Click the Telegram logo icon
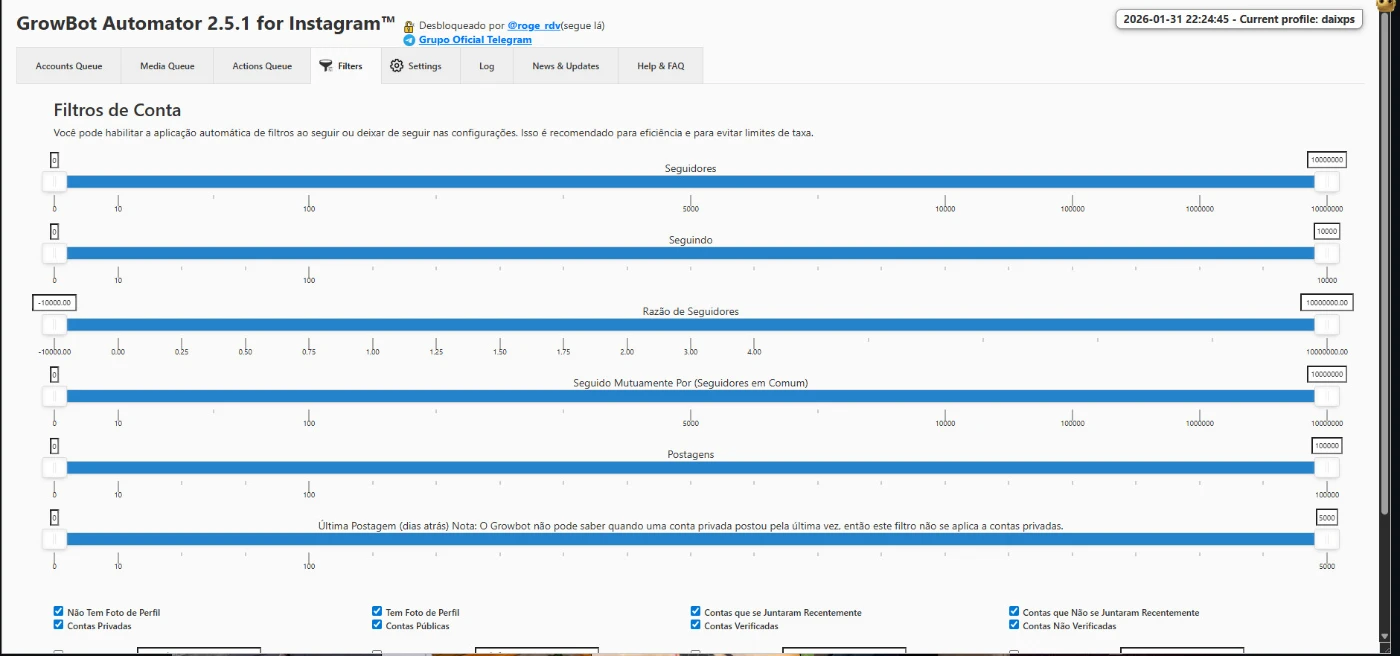Image resolution: width=1400 pixels, height=656 pixels. (x=409, y=41)
